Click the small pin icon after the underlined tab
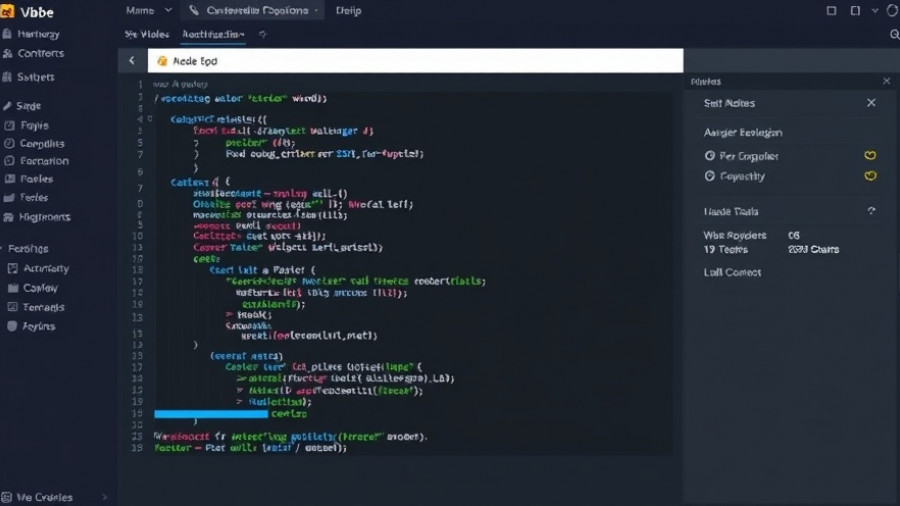 [262, 34]
